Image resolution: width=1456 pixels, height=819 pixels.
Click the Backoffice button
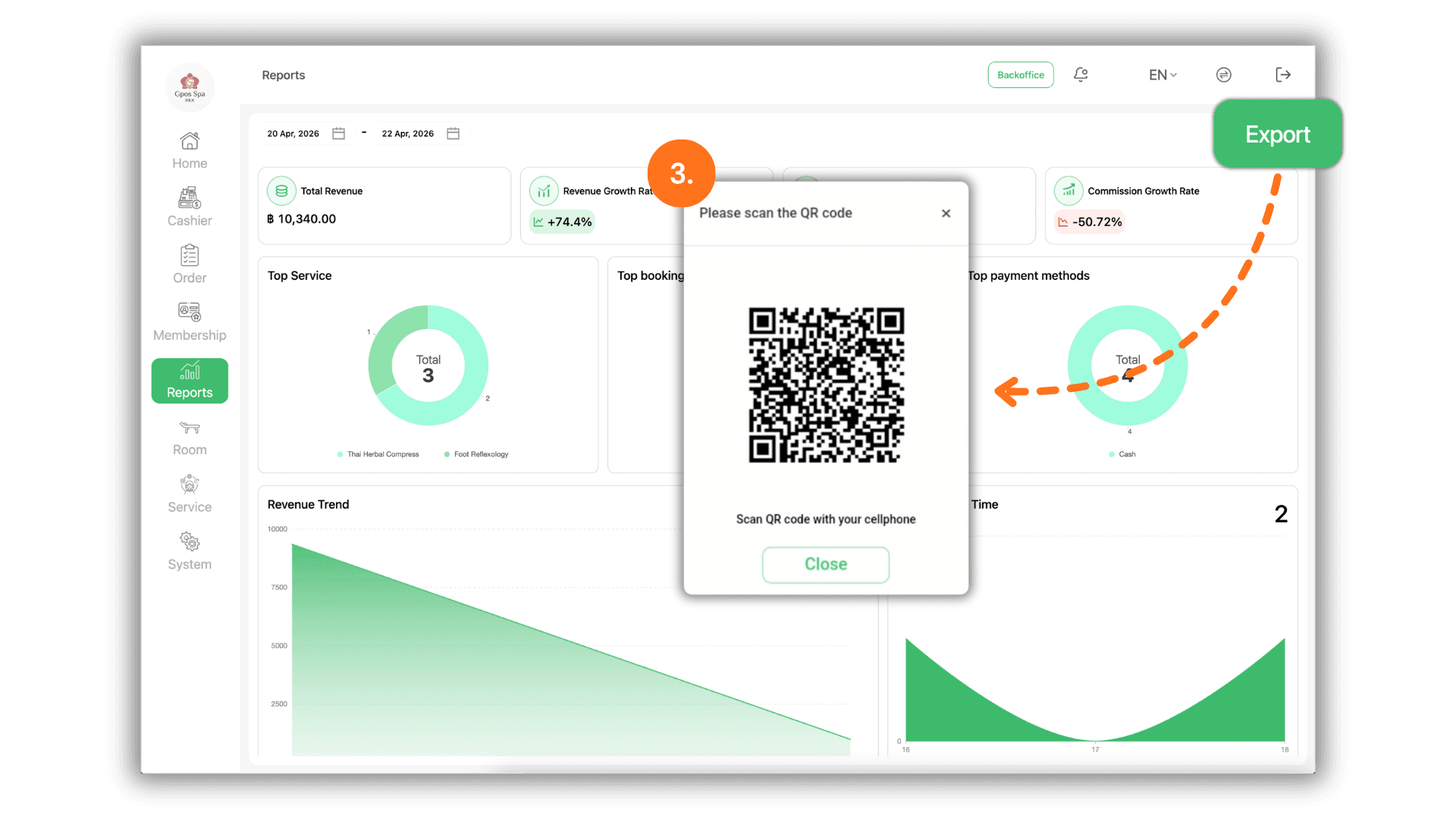click(x=1021, y=75)
